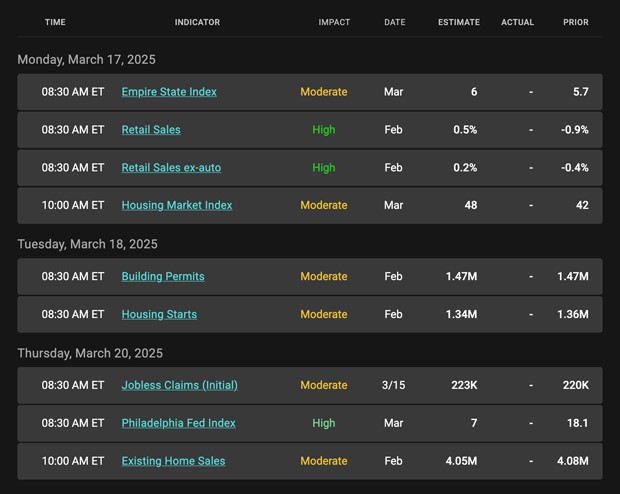Screen dimensions: 620x494
Task: Open the Building Permits link
Action: 163,276
